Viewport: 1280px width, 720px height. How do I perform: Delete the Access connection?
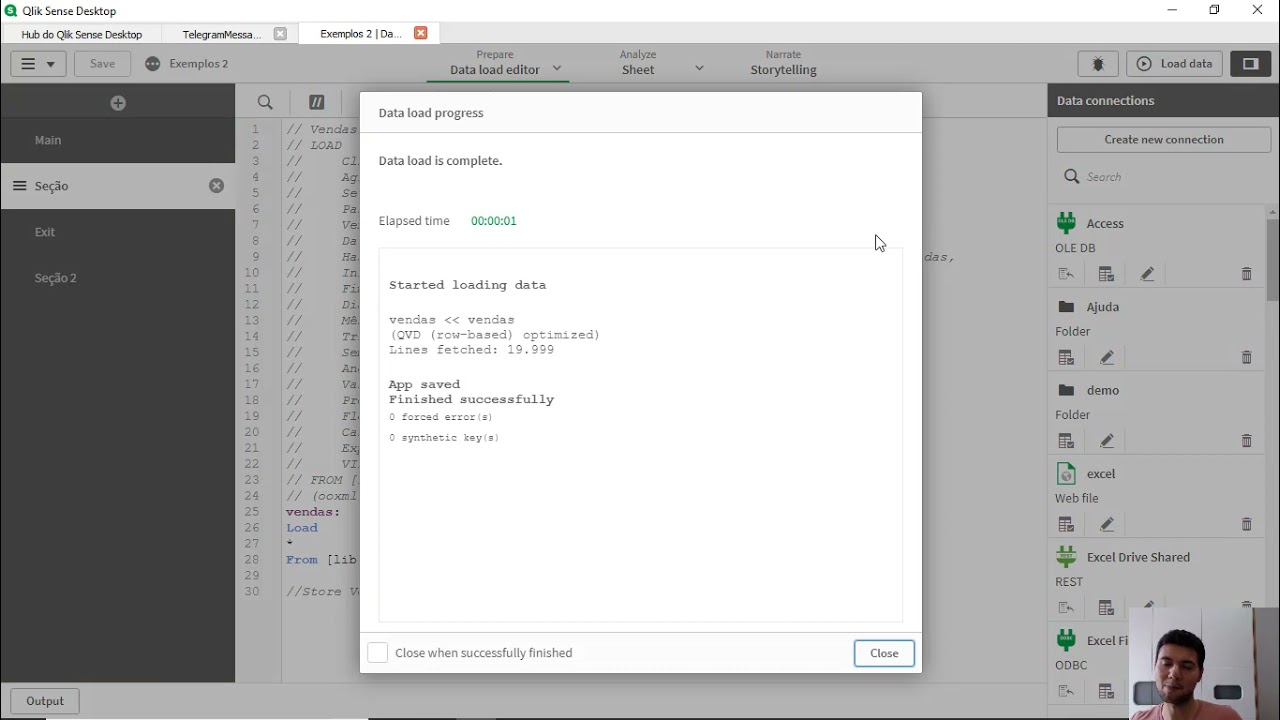1246,274
